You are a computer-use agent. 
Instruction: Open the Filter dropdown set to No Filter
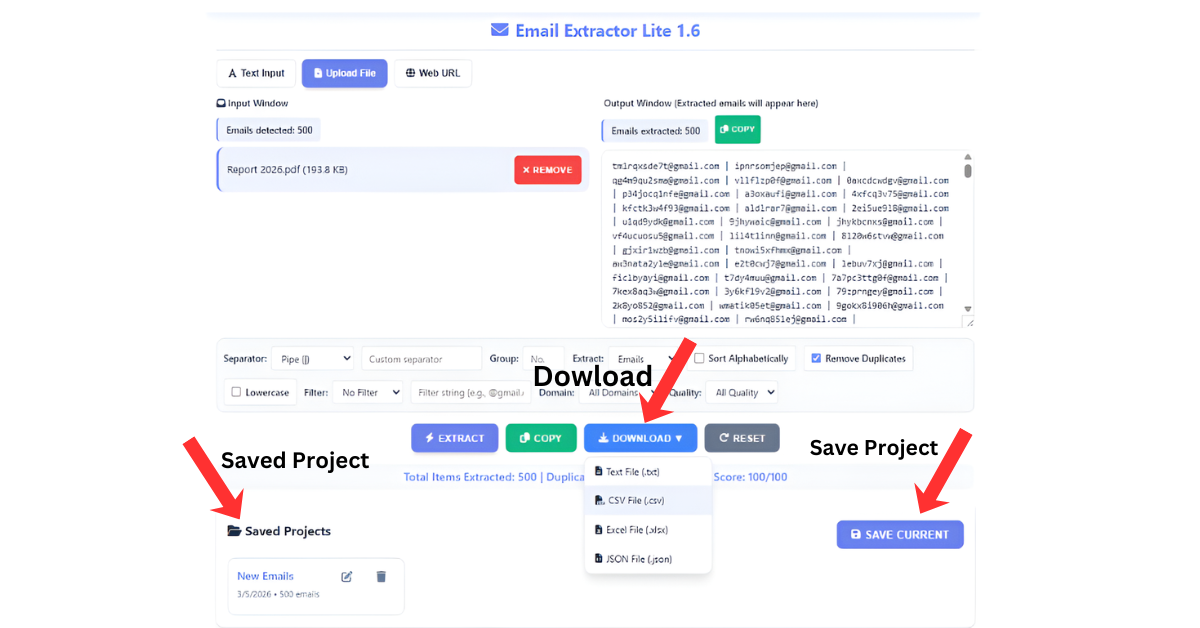369,393
